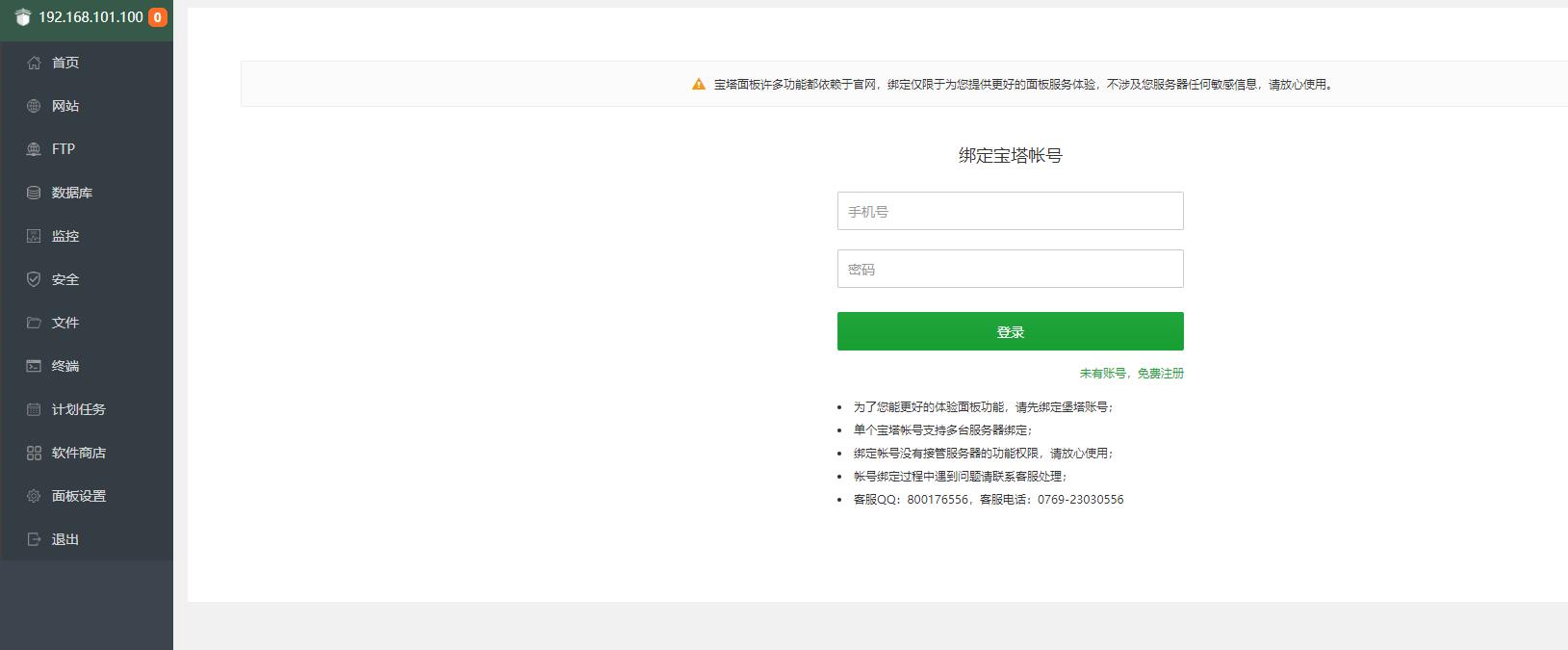
Task: Focus the 手机号 input field
Action: pos(1011,211)
